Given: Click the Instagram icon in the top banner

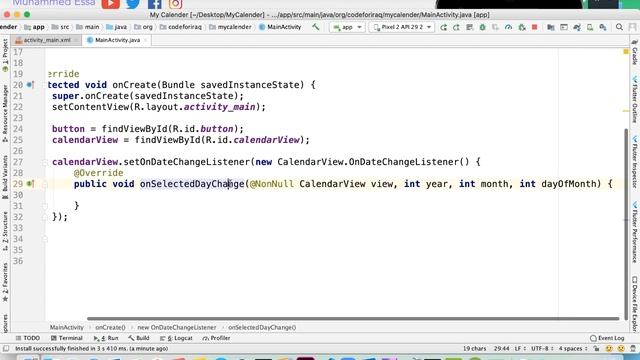Looking at the screenshot, I should pyautogui.click(x=176, y=4).
